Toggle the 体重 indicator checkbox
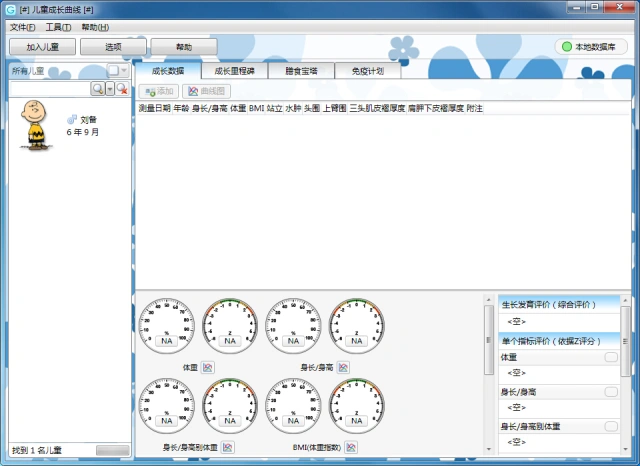Screen dimensions: 640x466 pyautogui.click(x=610, y=357)
